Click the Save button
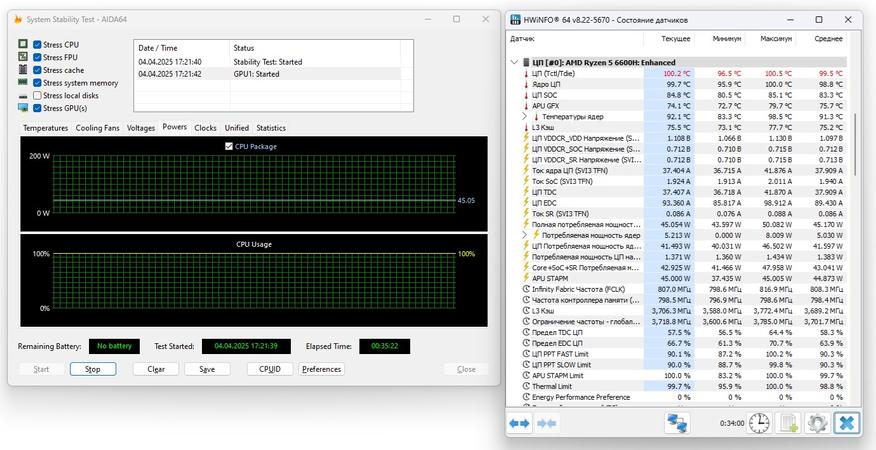 pyautogui.click(x=207, y=369)
